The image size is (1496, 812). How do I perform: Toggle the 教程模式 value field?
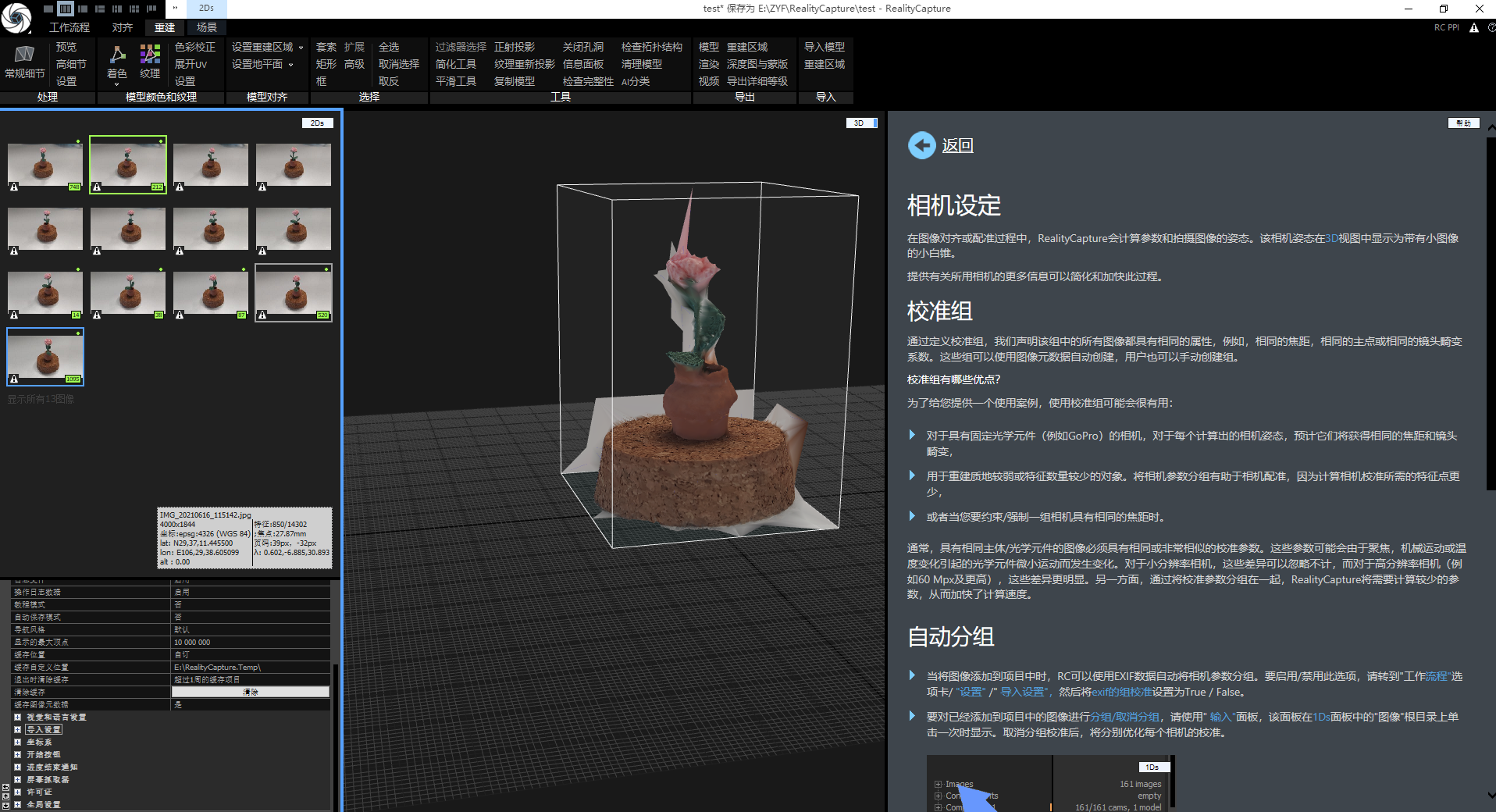251,604
